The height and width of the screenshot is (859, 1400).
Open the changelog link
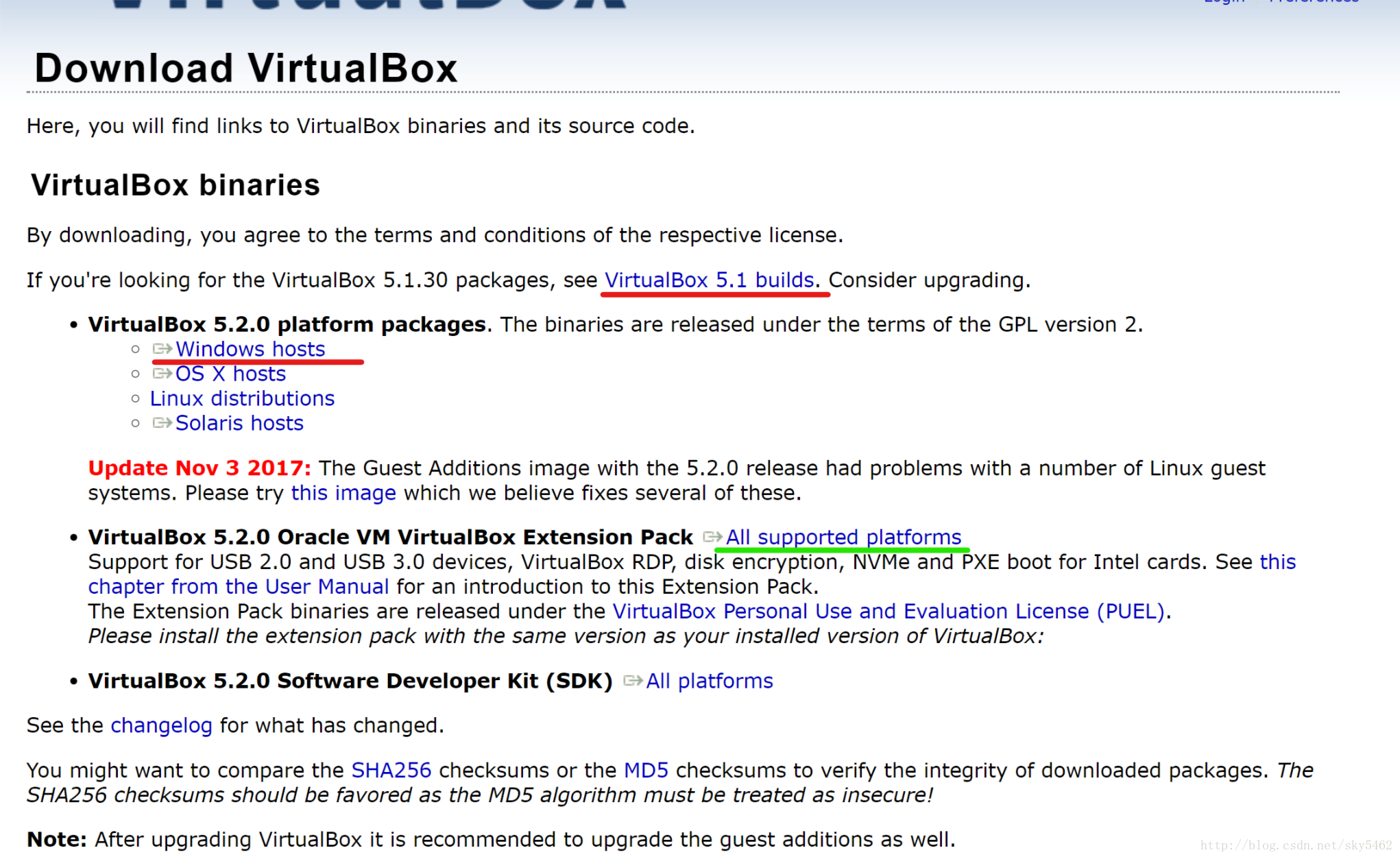click(x=161, y=725)
